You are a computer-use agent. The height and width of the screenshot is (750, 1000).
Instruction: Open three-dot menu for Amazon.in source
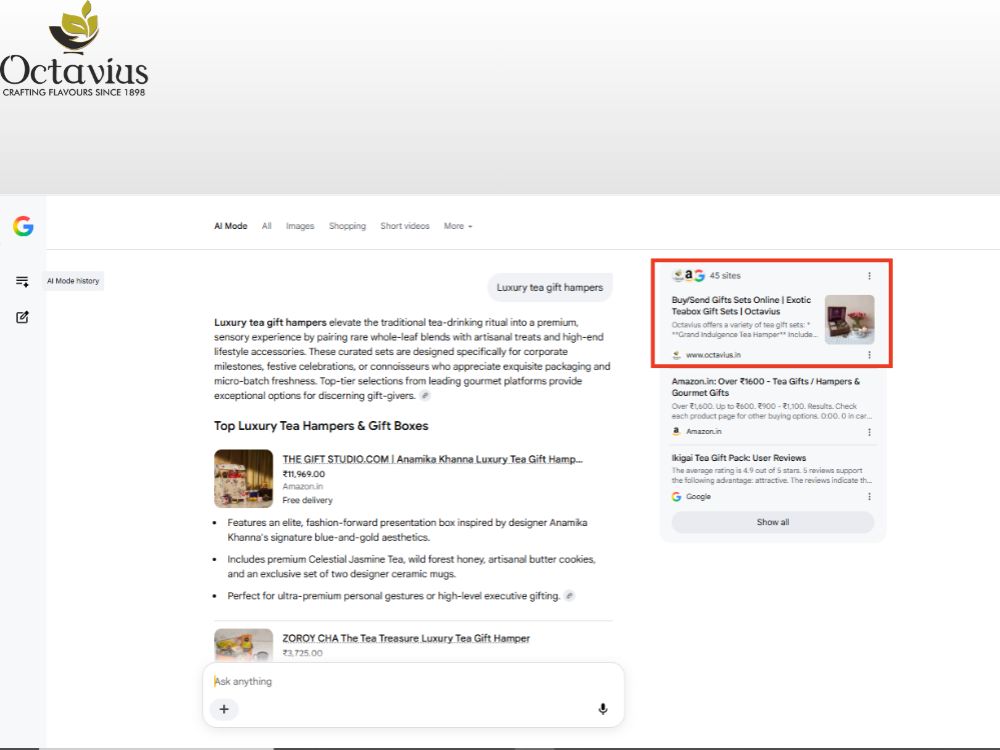click(x=869, y=432)
